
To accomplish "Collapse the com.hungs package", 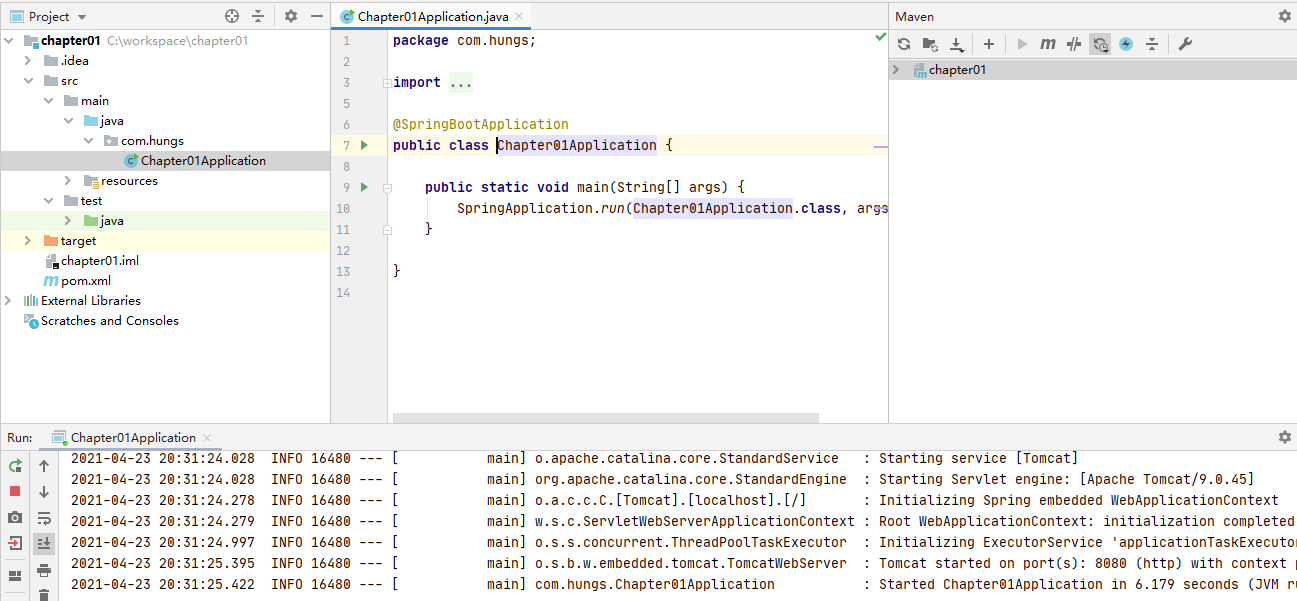I will coord(89,141).
